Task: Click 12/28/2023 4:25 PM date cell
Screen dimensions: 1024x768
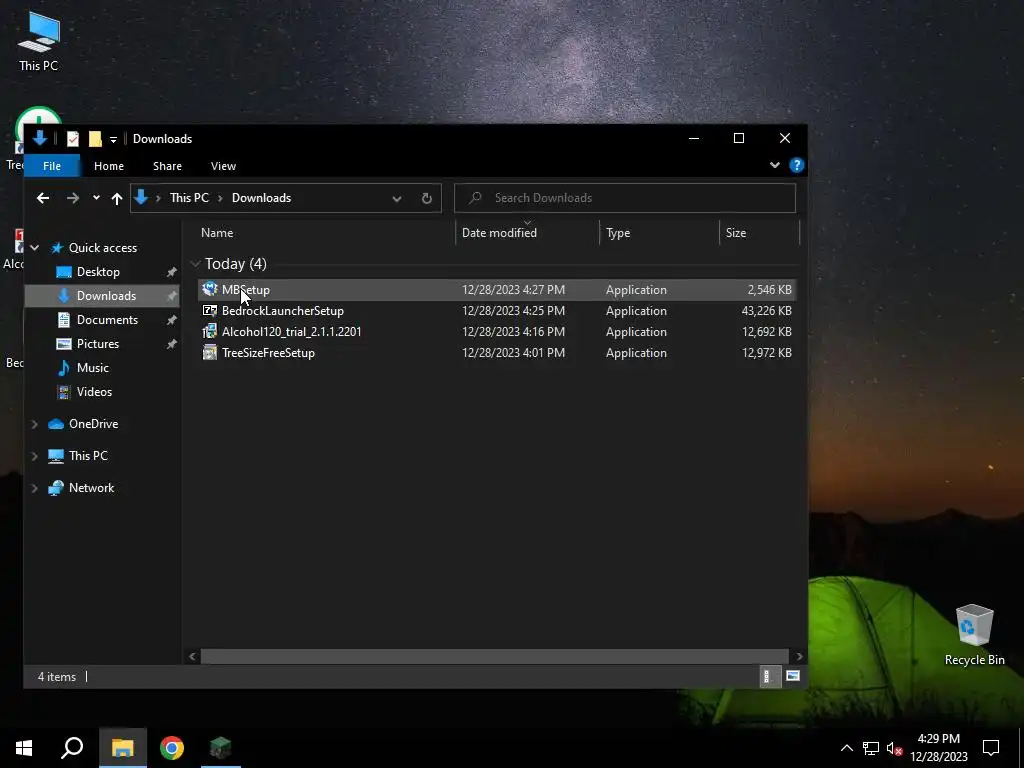Action: pyautogui.click(x=513, y=311)
